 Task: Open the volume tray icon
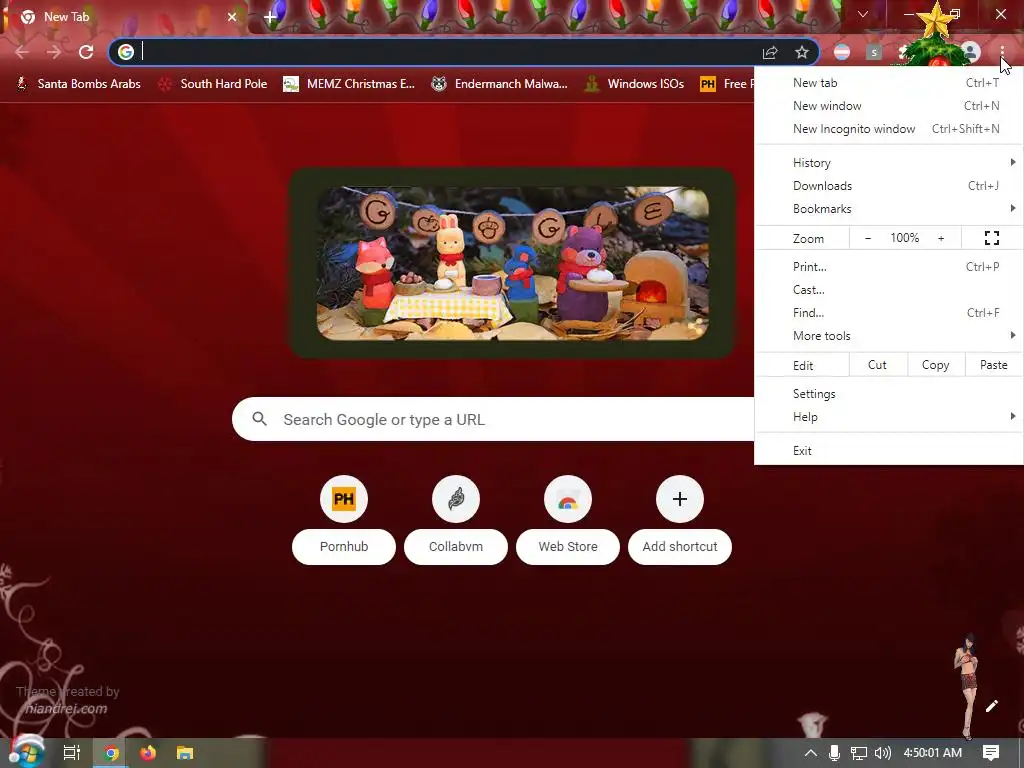click(882, 753)
